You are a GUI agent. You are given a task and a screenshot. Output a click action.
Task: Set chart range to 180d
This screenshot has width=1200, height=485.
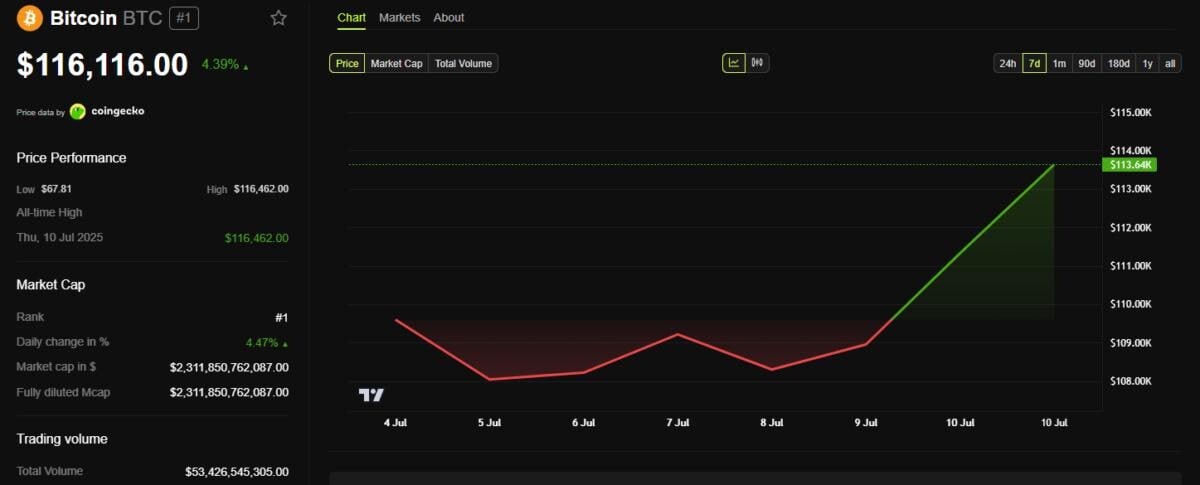click(x=1119, y=63)
